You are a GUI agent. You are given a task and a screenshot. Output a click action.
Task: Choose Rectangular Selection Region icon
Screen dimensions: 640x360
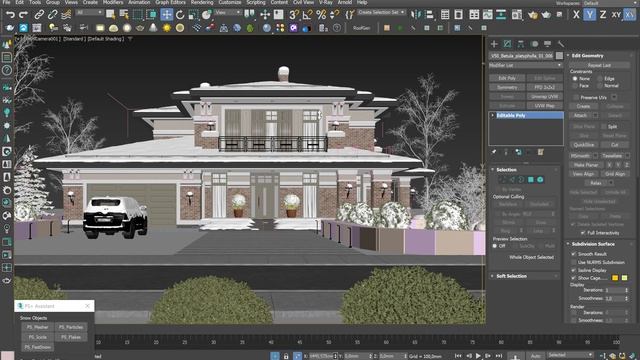[x=138, y=15]
